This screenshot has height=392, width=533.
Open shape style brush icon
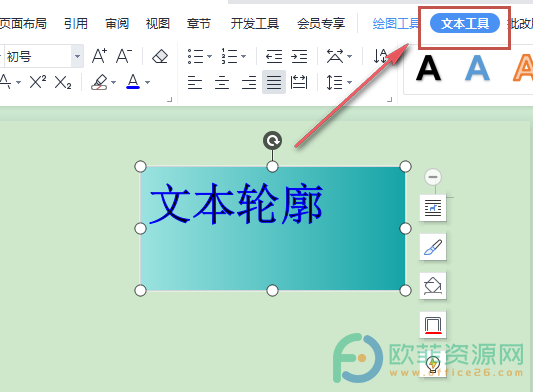coord(433,247)
